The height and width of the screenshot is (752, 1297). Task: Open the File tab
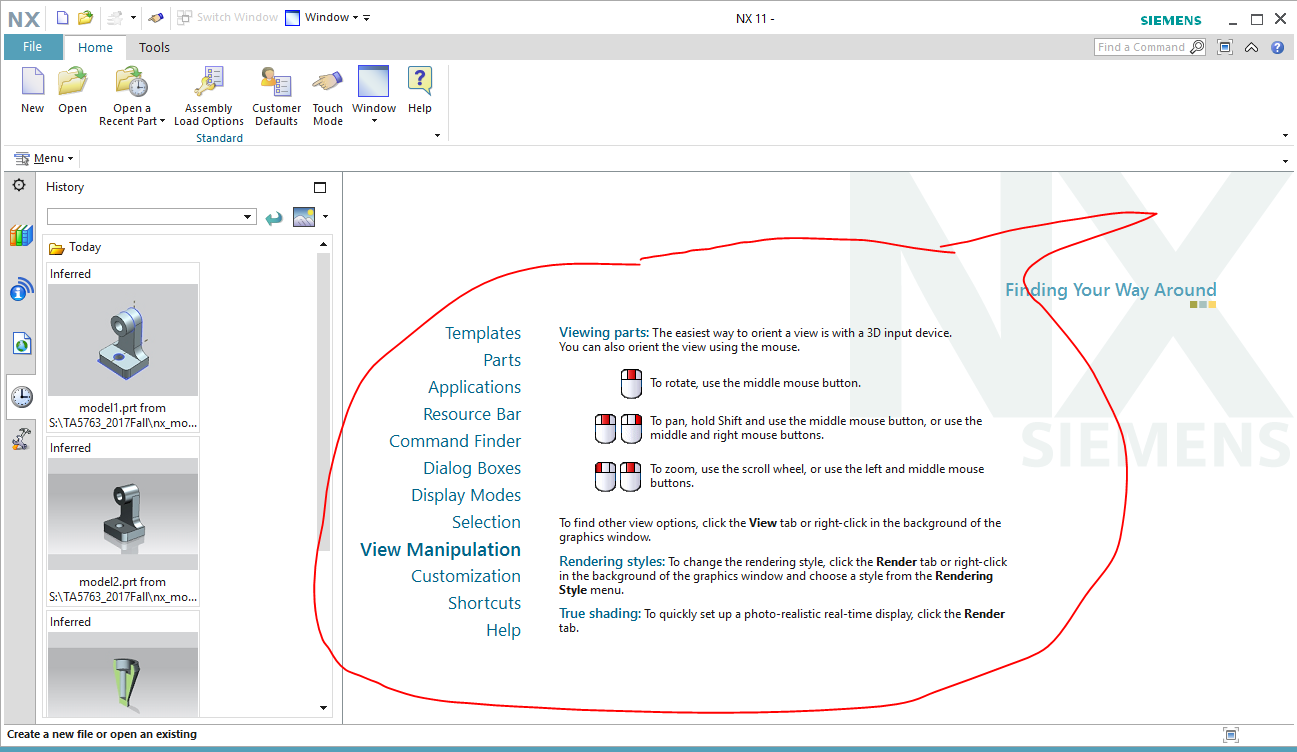(32, 47)
